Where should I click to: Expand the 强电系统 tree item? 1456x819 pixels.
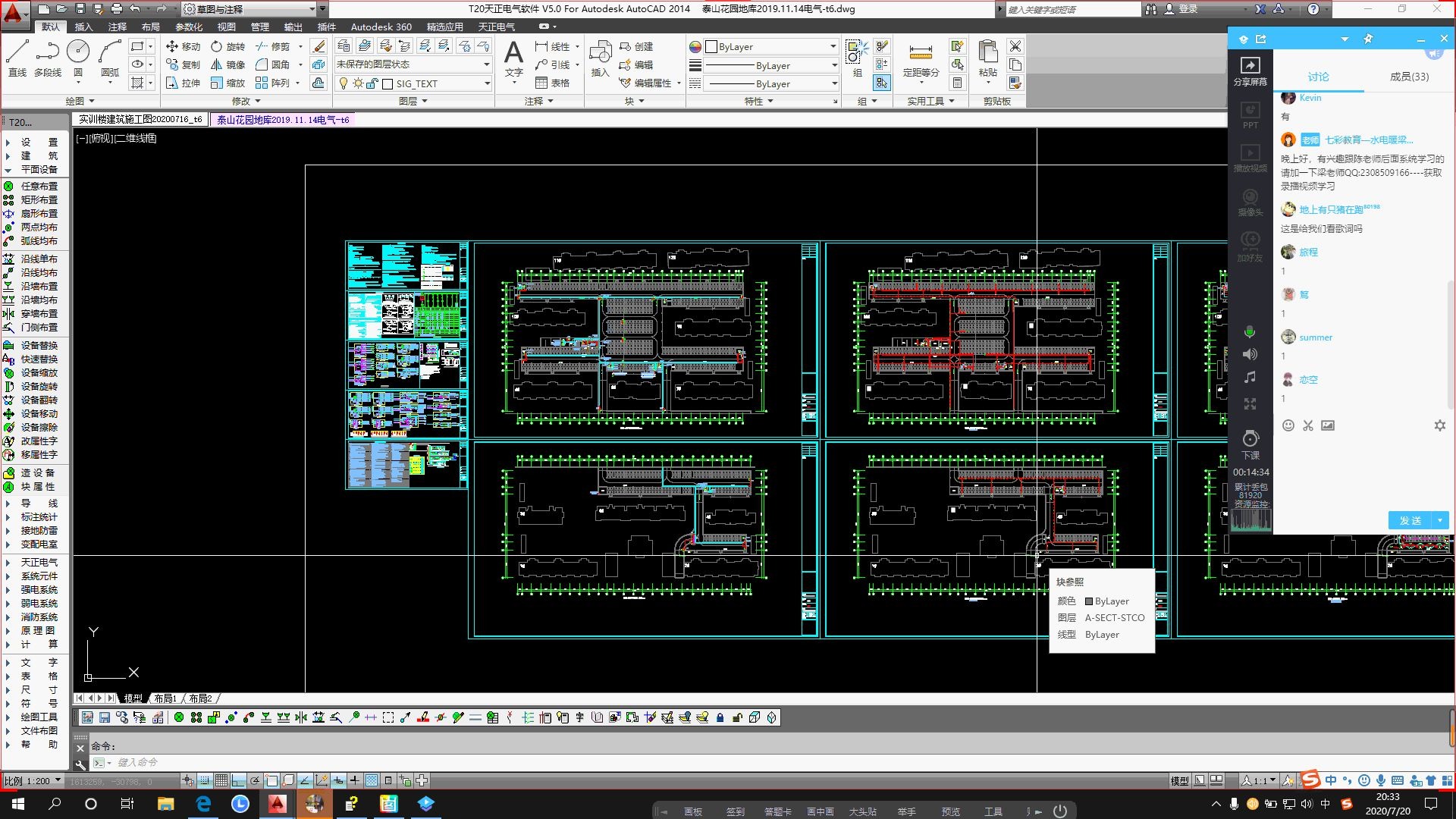coord(38,589)
